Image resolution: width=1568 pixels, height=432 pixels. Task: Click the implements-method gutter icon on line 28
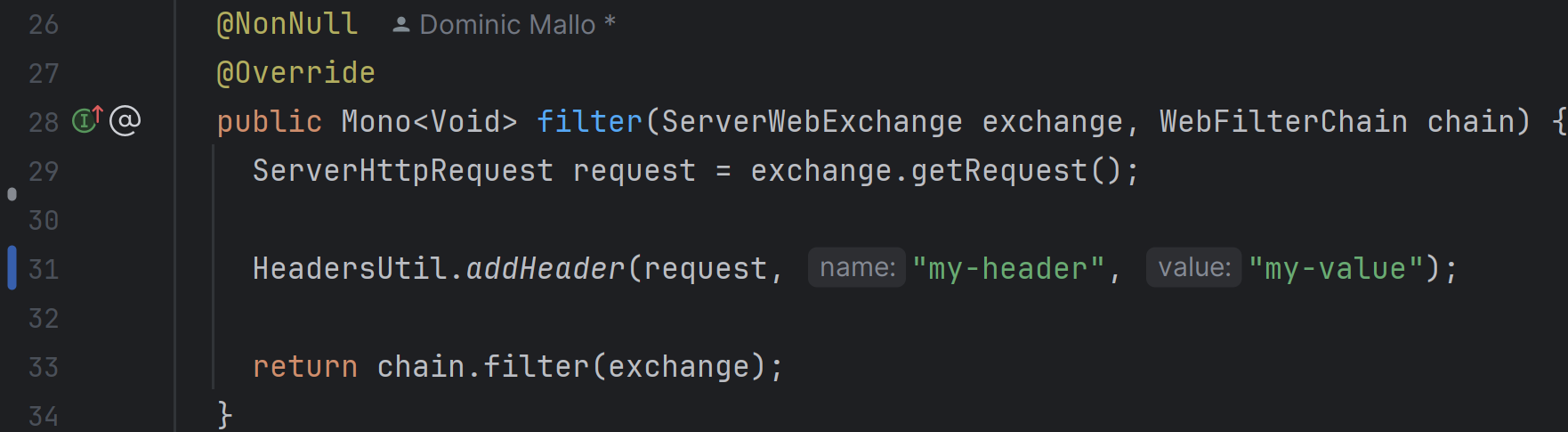coord(87,119)
